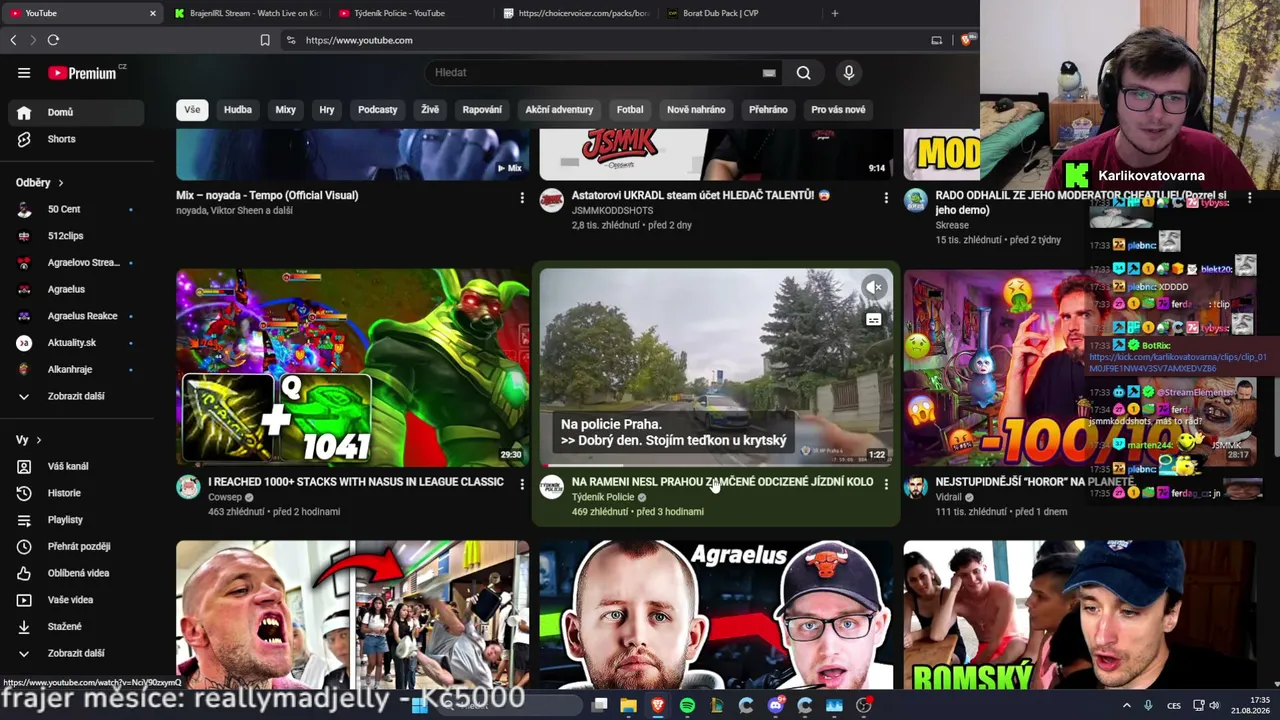Go back with the browser back arrow
Image resolution: width=1280 pixels, height=720 pixels.
click(x=13, y=40)
